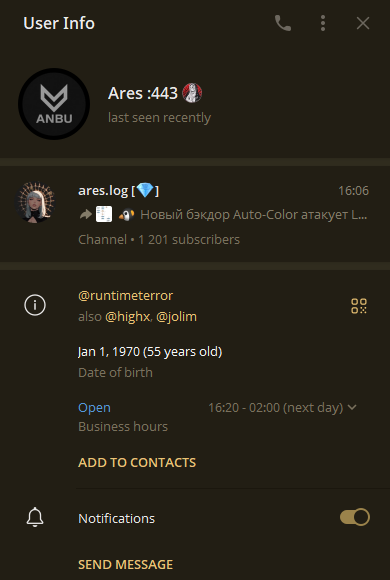Click the bell notifications icon
This screenshot has width=390, height=580.
(x=35, y=517)
